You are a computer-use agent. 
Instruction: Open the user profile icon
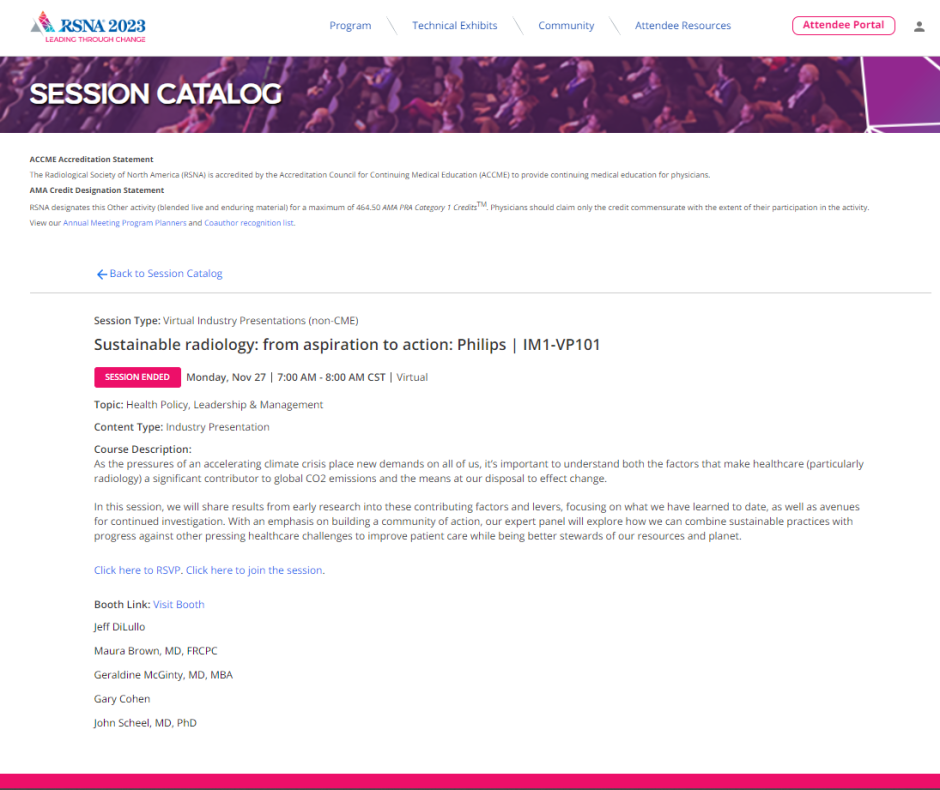click(919, 26)
